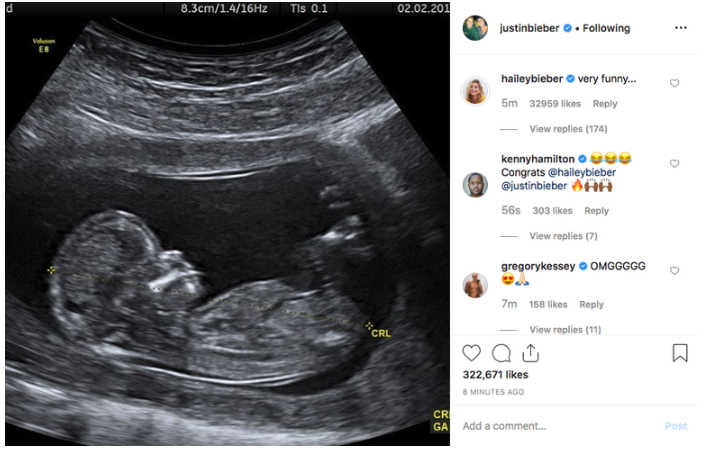Open justinbieber profile picture
Image resolution: width=707 pixels, height=451 pixels.
pos(475,28)
